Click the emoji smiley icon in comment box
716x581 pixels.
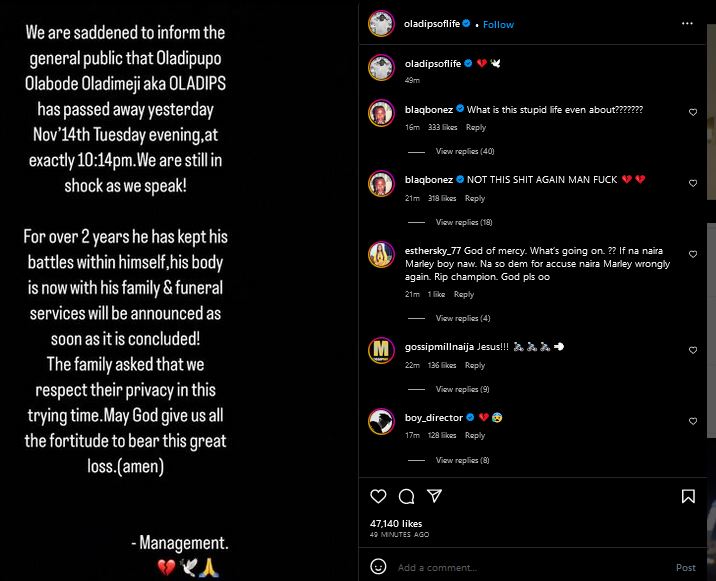379,567
